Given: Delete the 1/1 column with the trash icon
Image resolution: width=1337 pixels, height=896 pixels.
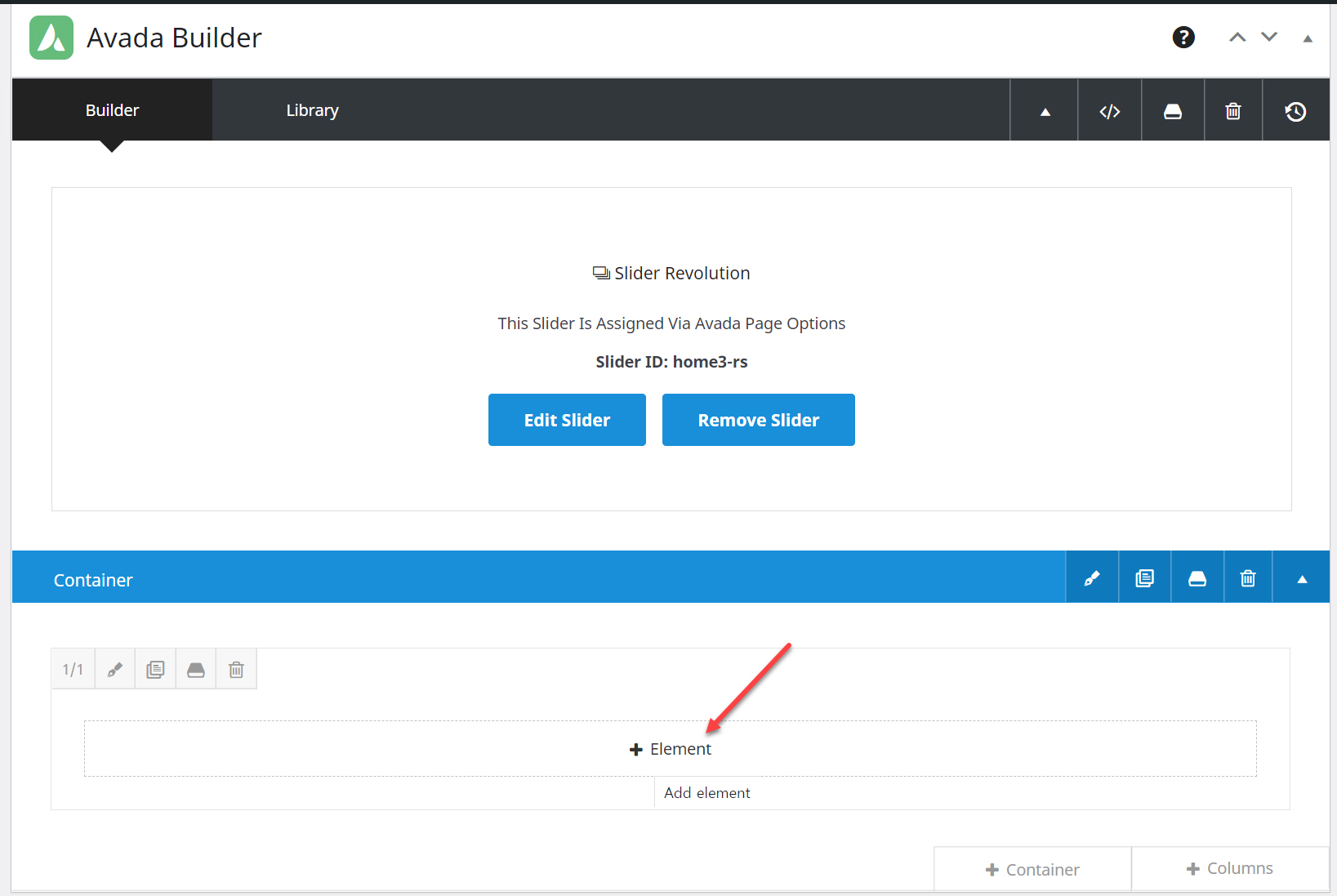Looking at the screenshot, I should pyautogui.click(x=236, y=669).
